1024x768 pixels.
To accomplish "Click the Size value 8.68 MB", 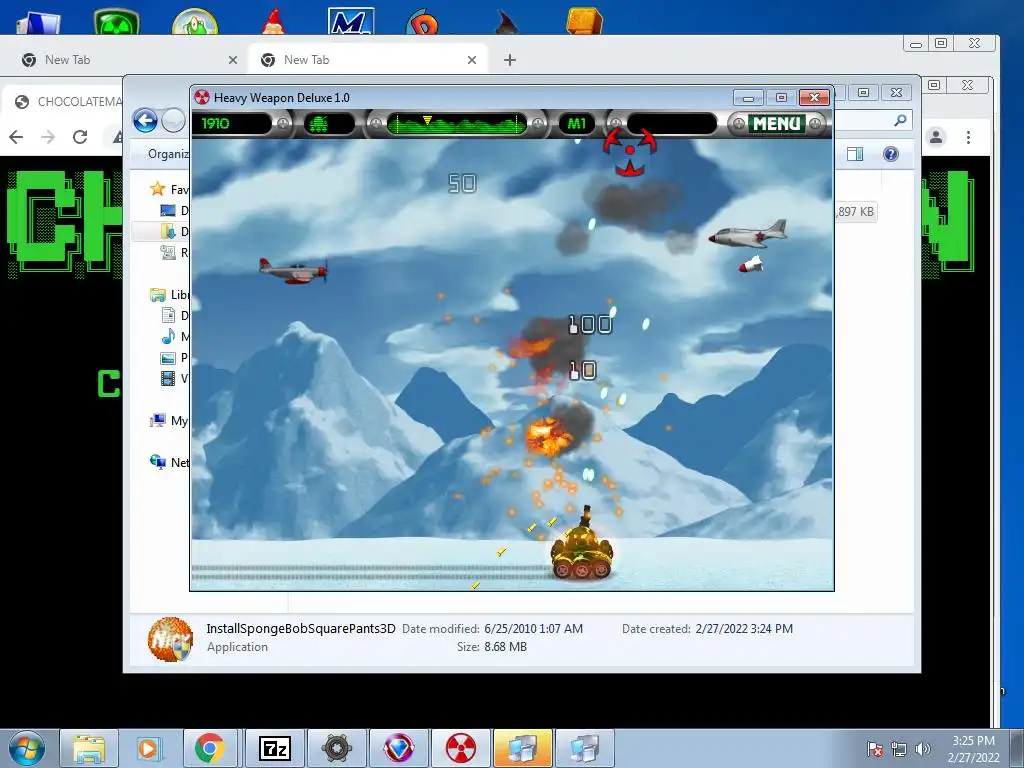I will pyautogui.click(x=505, y=647).
